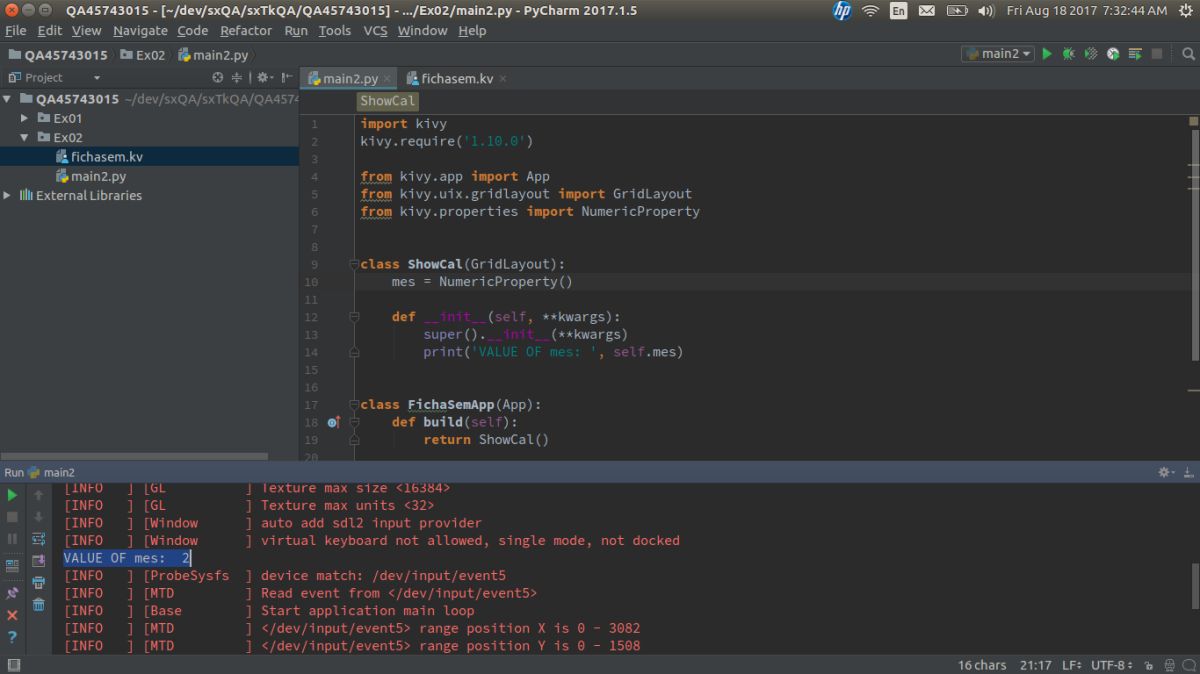Image resolution: width=1200 pixels, height=674 pixels.
Task: Click the ShowCal breadcrumb label
Action: pyautogui.click(x=387, y=101)
